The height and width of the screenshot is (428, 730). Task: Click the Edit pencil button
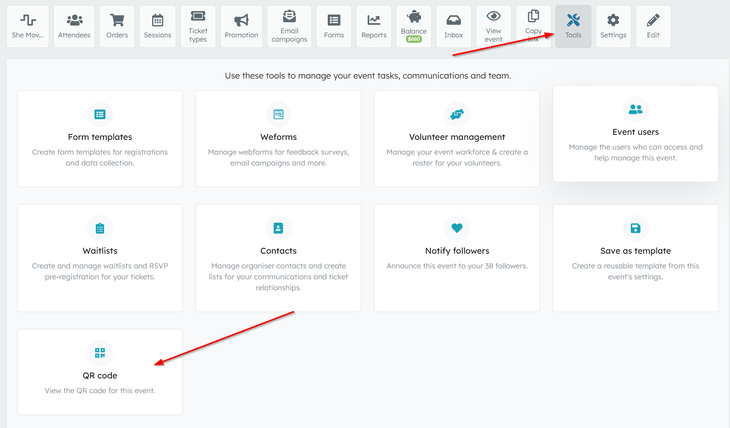653,26
